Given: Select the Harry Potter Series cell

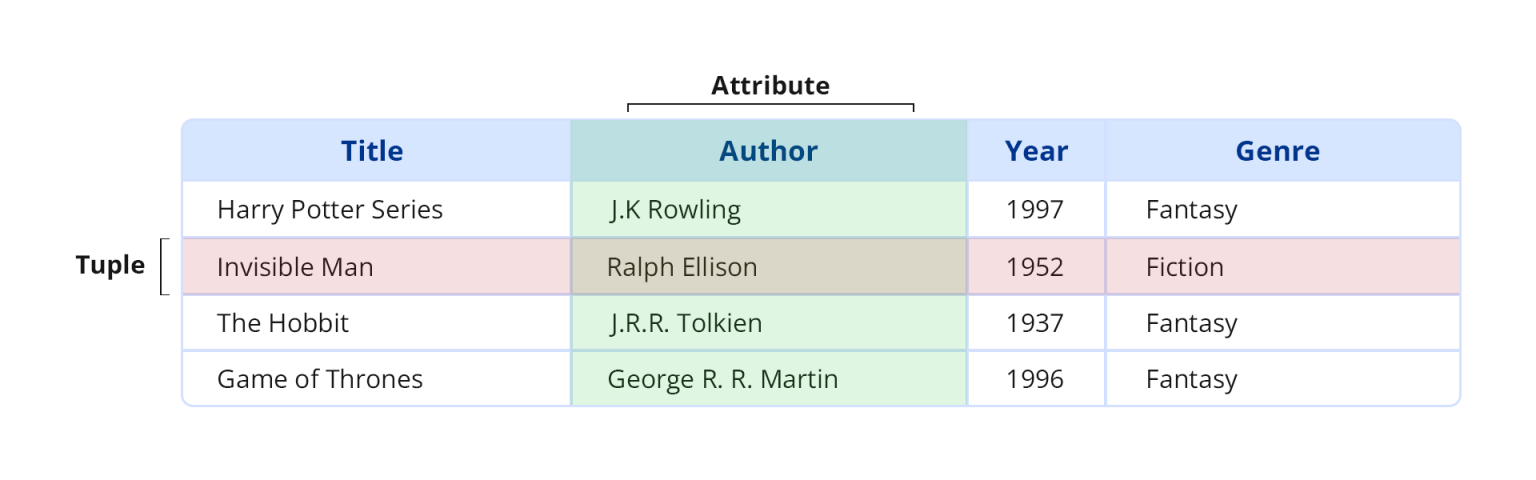Looking at the screenshot, I should 330,210.
